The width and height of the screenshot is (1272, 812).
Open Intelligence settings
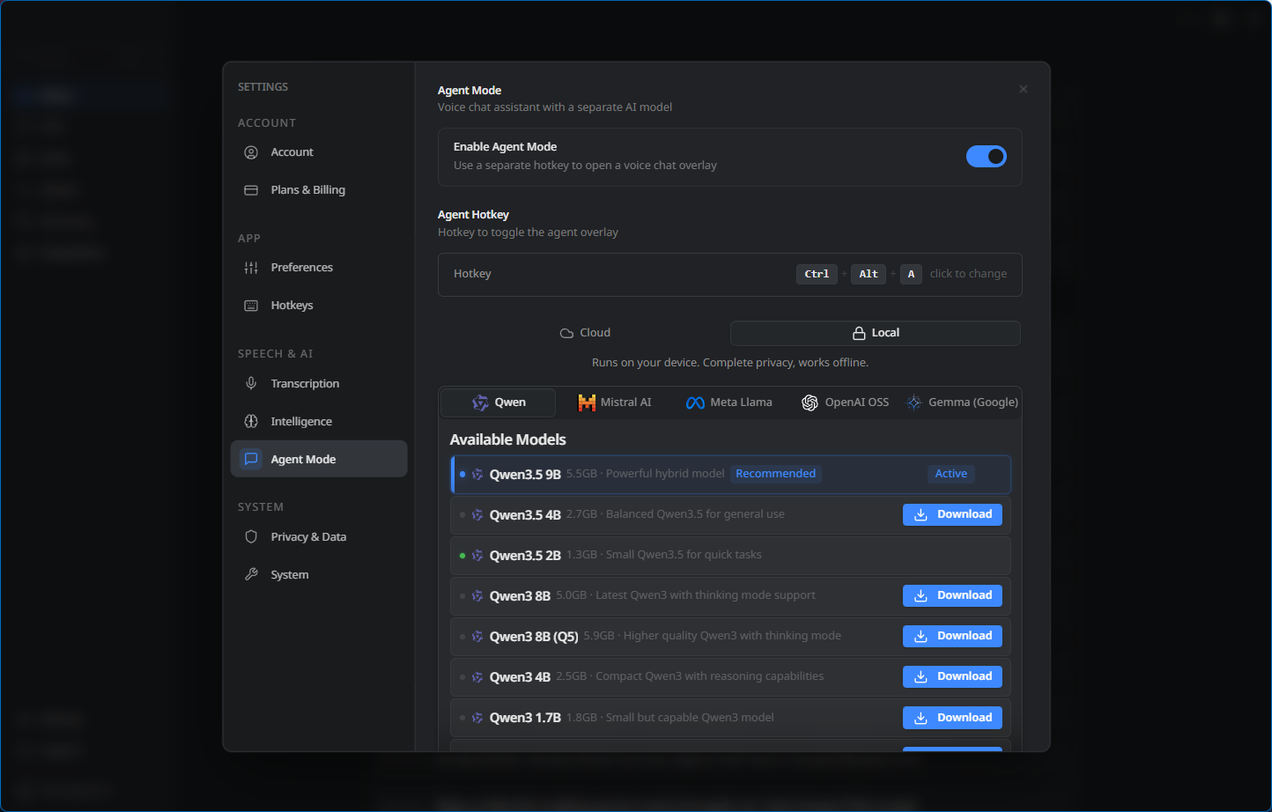[x=319, y=421]
